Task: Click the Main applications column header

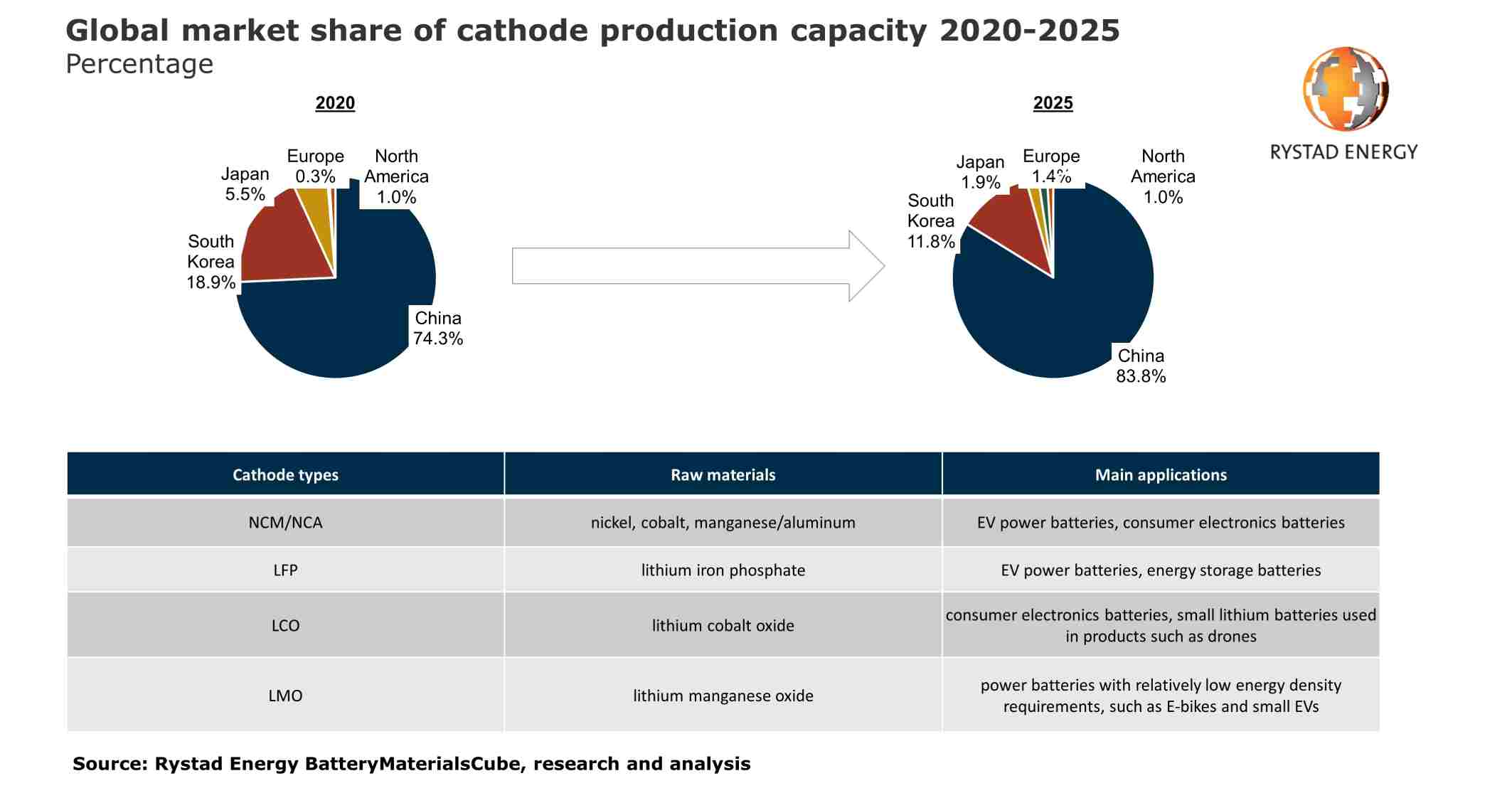Action: coord(1161,475)
